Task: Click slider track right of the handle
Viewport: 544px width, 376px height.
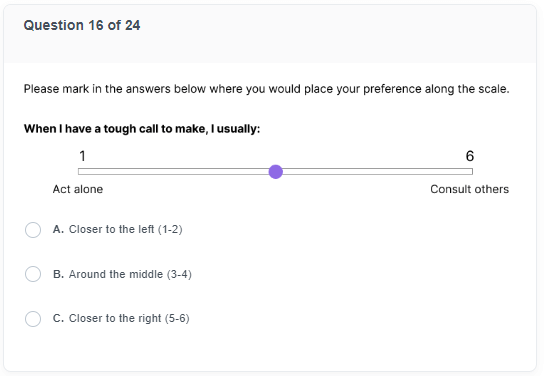Action: tap(378, 171)
